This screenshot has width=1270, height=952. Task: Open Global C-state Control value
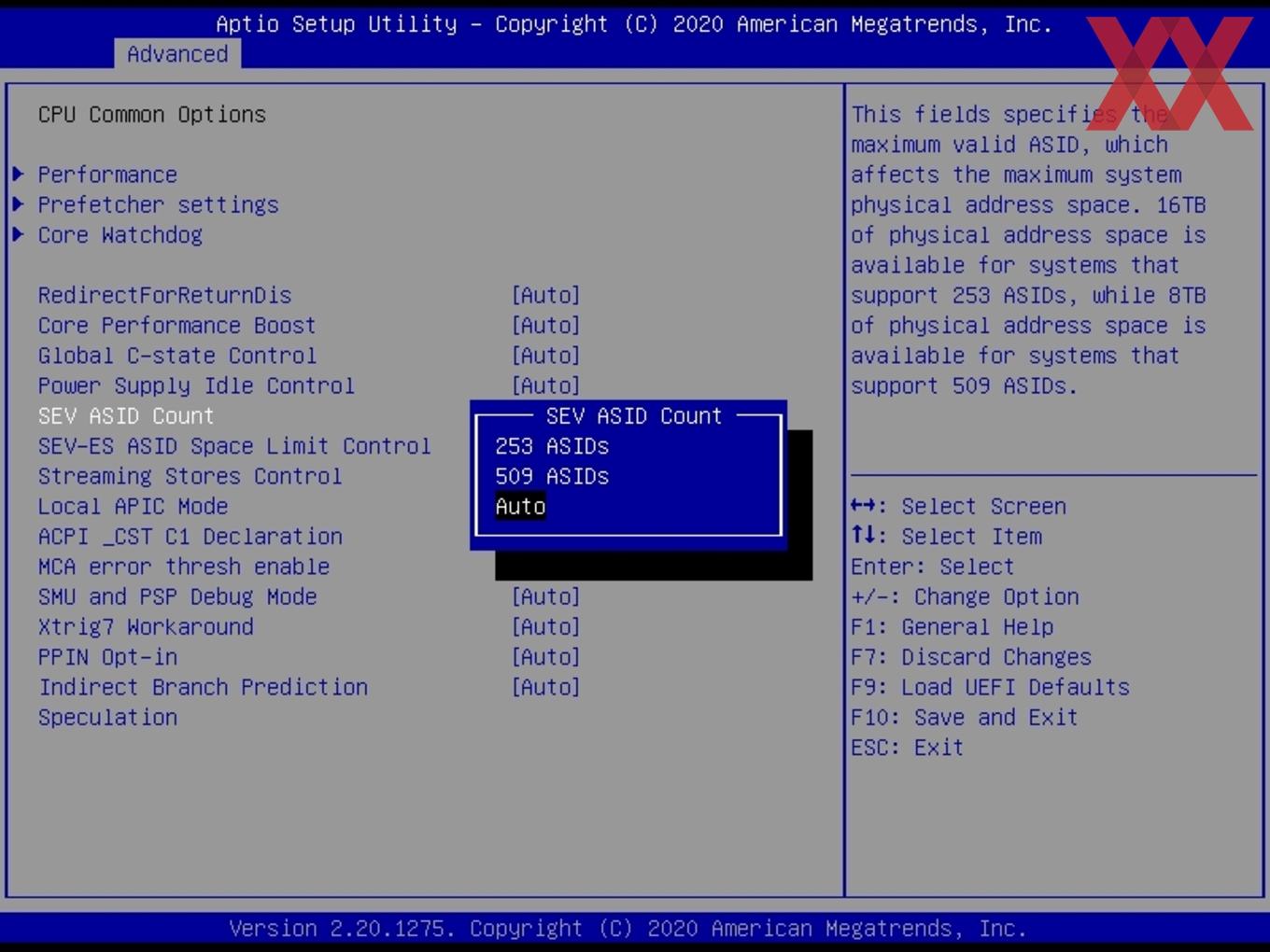point(546,356)
